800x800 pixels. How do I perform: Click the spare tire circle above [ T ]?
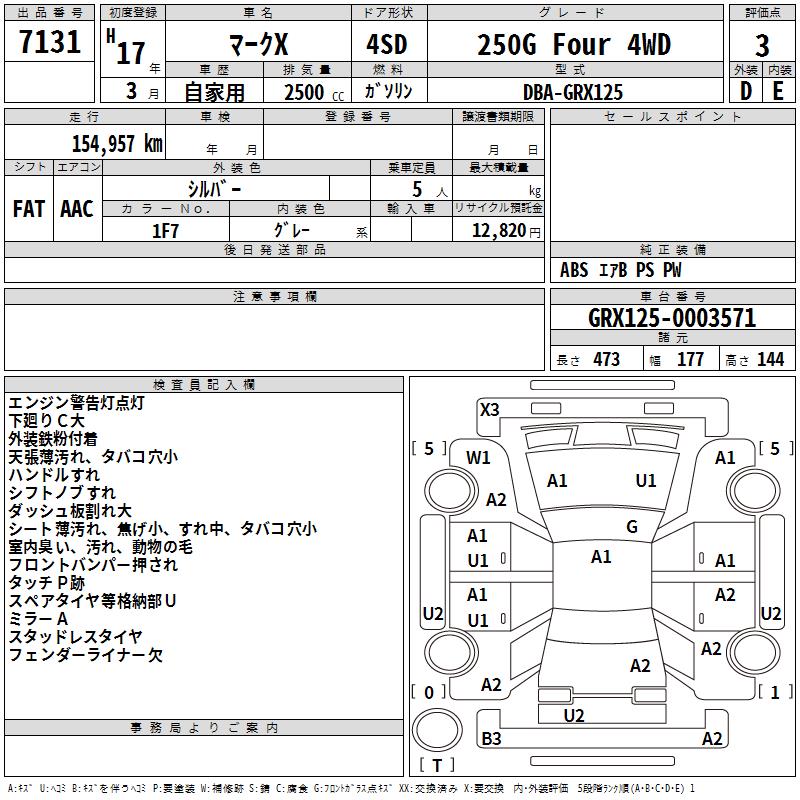[x=437, y=730]
